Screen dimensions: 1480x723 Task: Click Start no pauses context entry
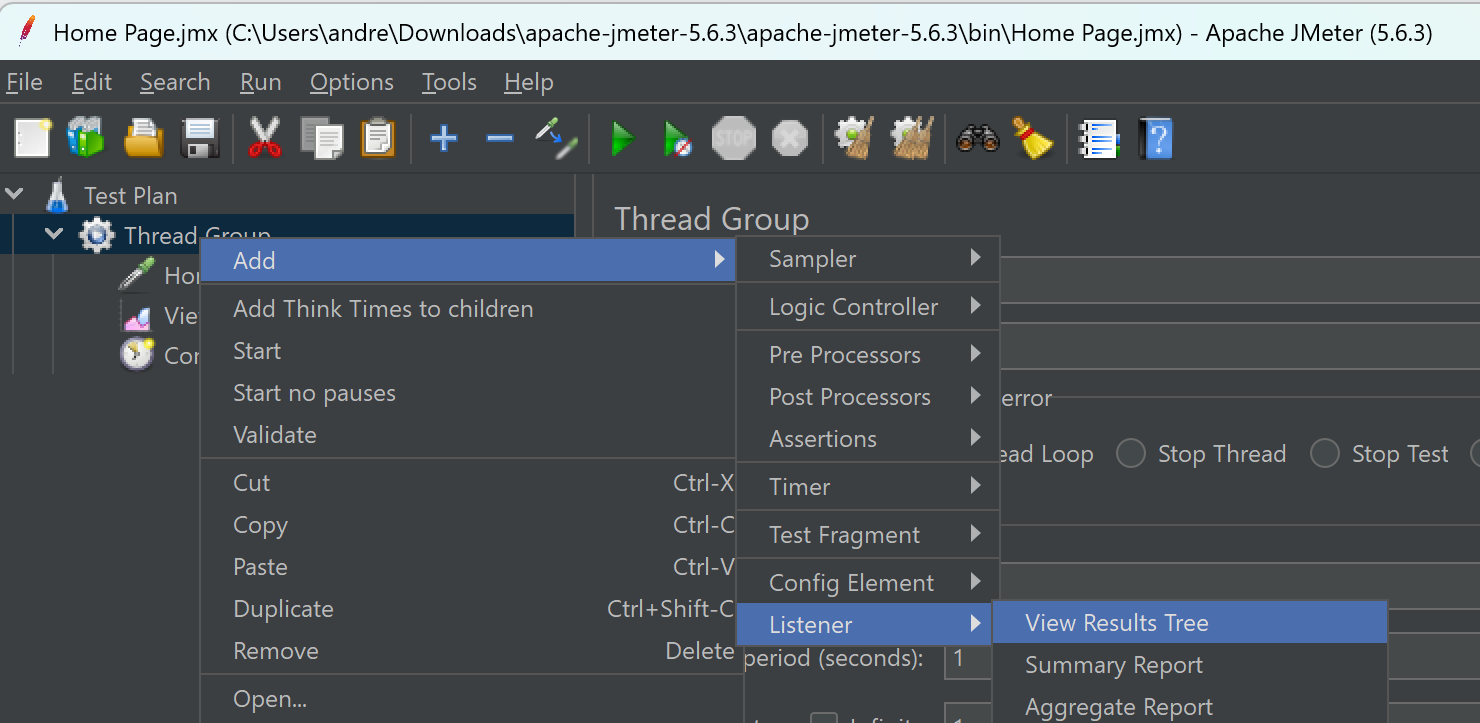[x=468, y=393]
